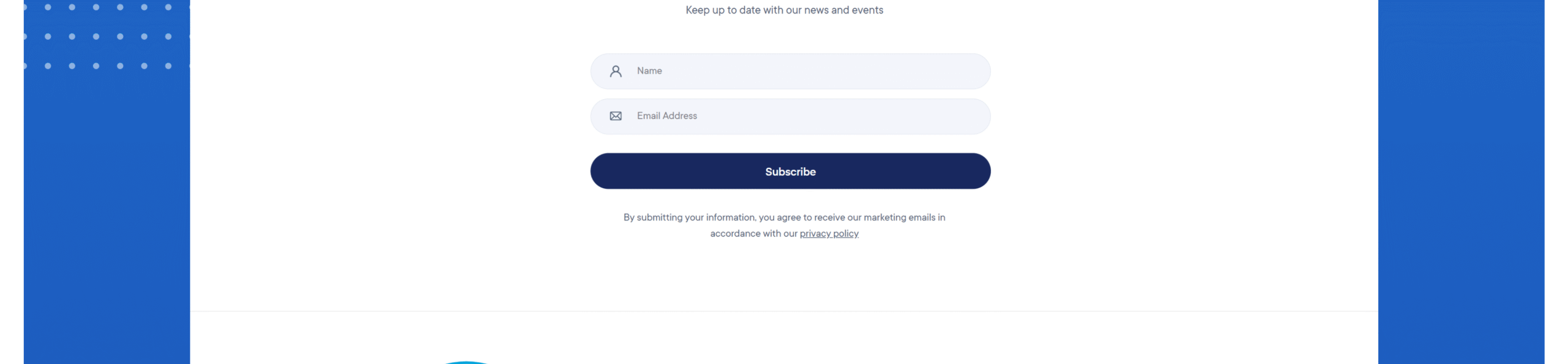
Task: Focus the Email Address input field
Action: pos(790,116)
